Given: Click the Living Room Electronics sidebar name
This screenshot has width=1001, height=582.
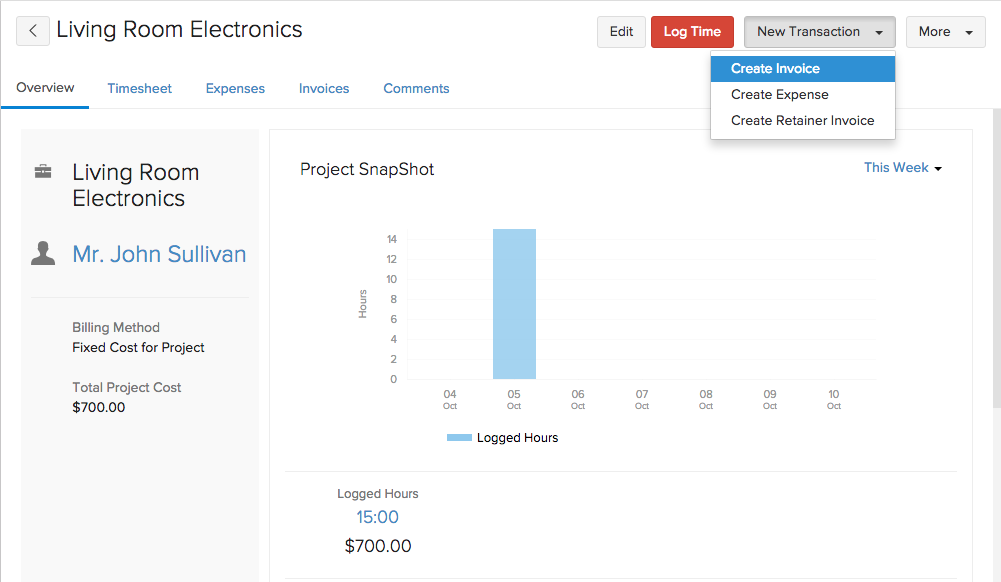Looking at the screenshot, I should click(x=135, y=185).
